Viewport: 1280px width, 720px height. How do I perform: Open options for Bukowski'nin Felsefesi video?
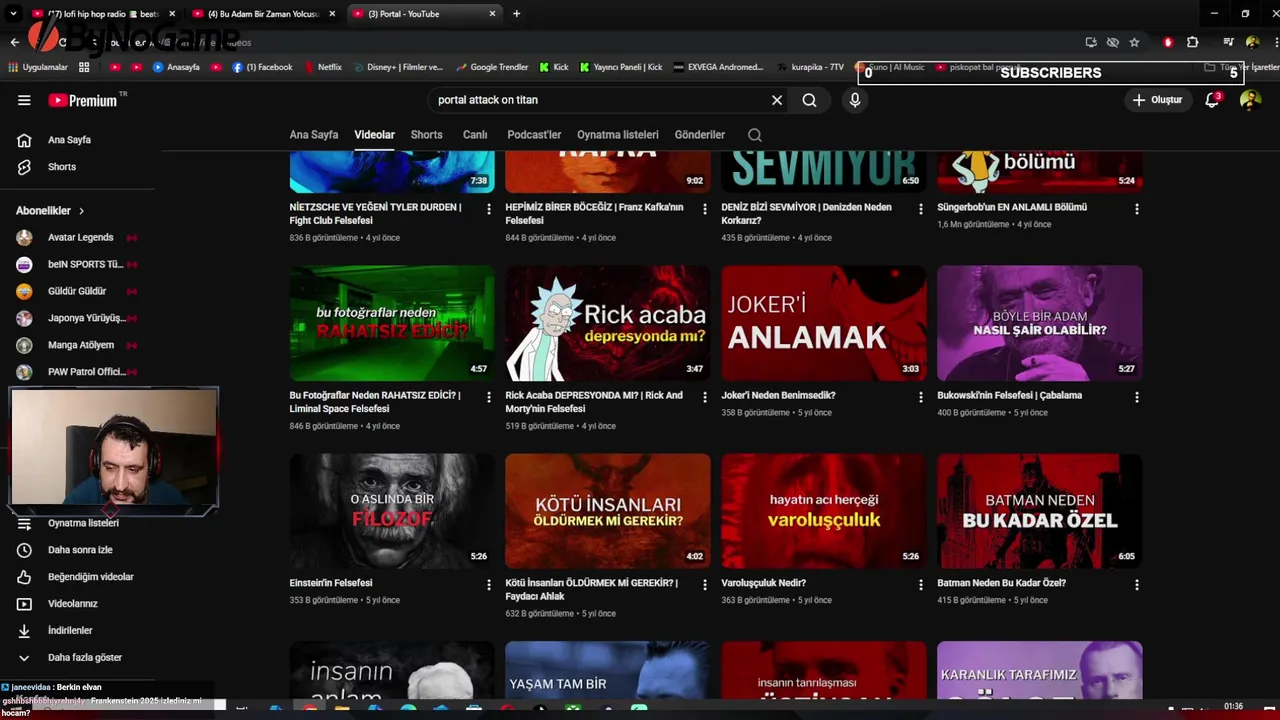(x=1136, y=397)
